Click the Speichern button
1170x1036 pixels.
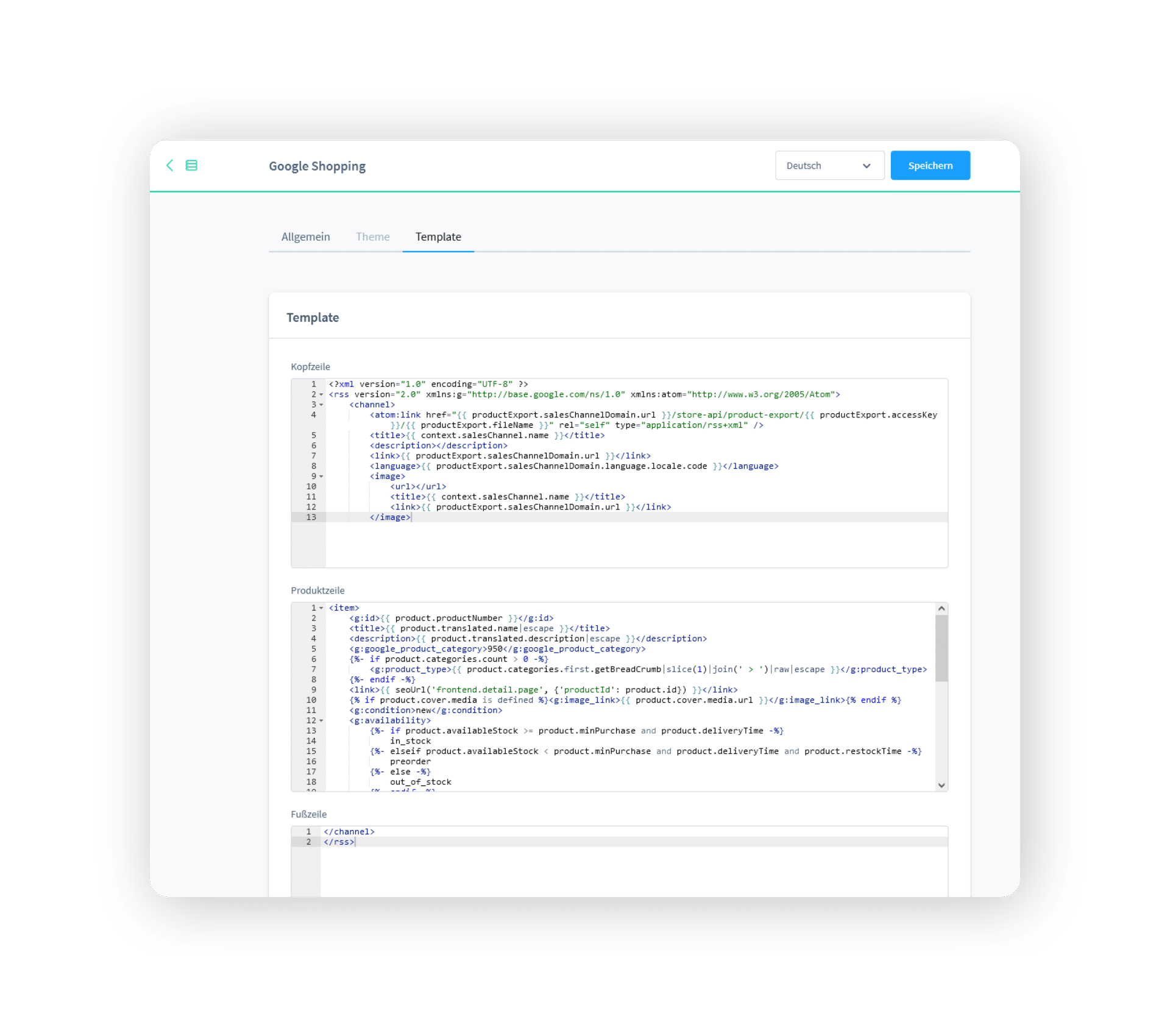pyautogui.click(x=930, y=165)
